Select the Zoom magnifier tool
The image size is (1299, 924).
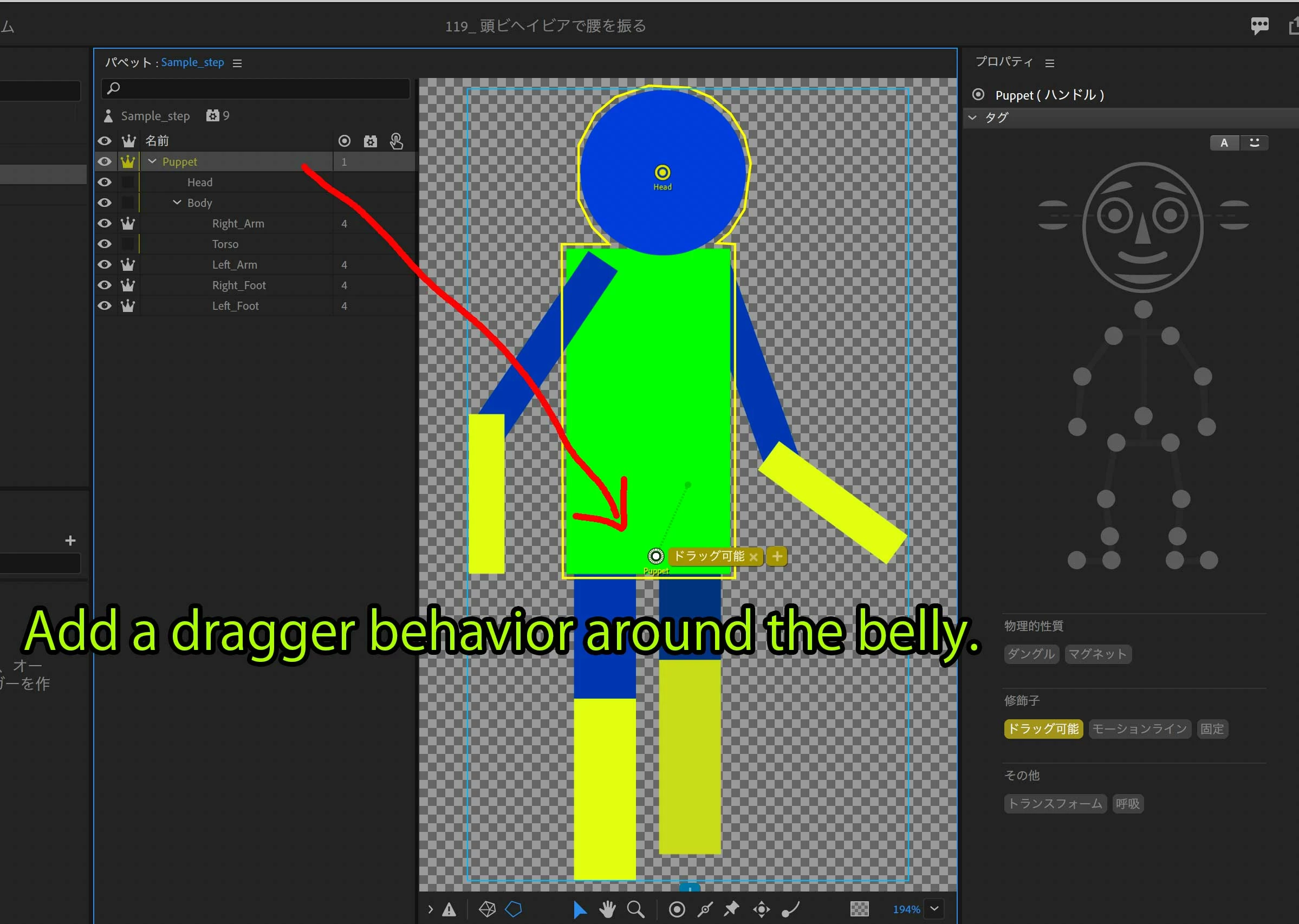(x=635, y=909)
